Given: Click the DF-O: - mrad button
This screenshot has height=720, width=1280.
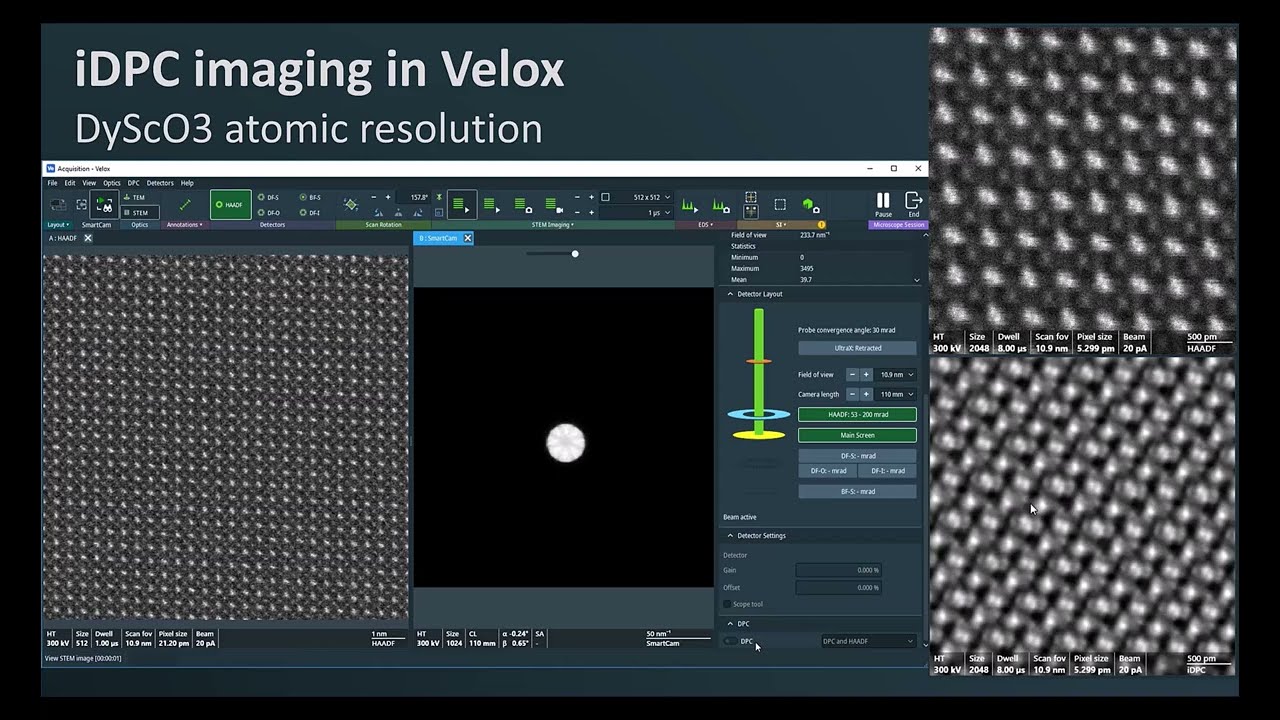Looking at the screenshot, I should tap(827, 471).
